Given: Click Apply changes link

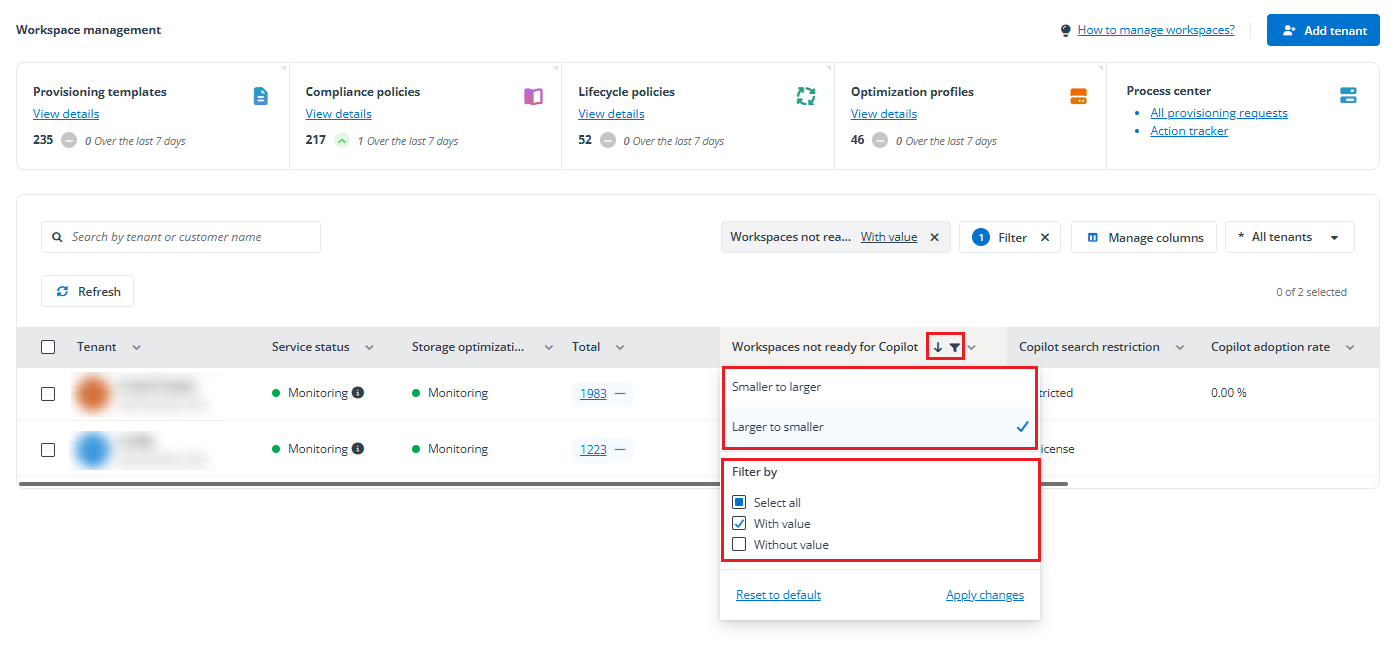Looking at the screenshot, I should (x=985, y=595).
